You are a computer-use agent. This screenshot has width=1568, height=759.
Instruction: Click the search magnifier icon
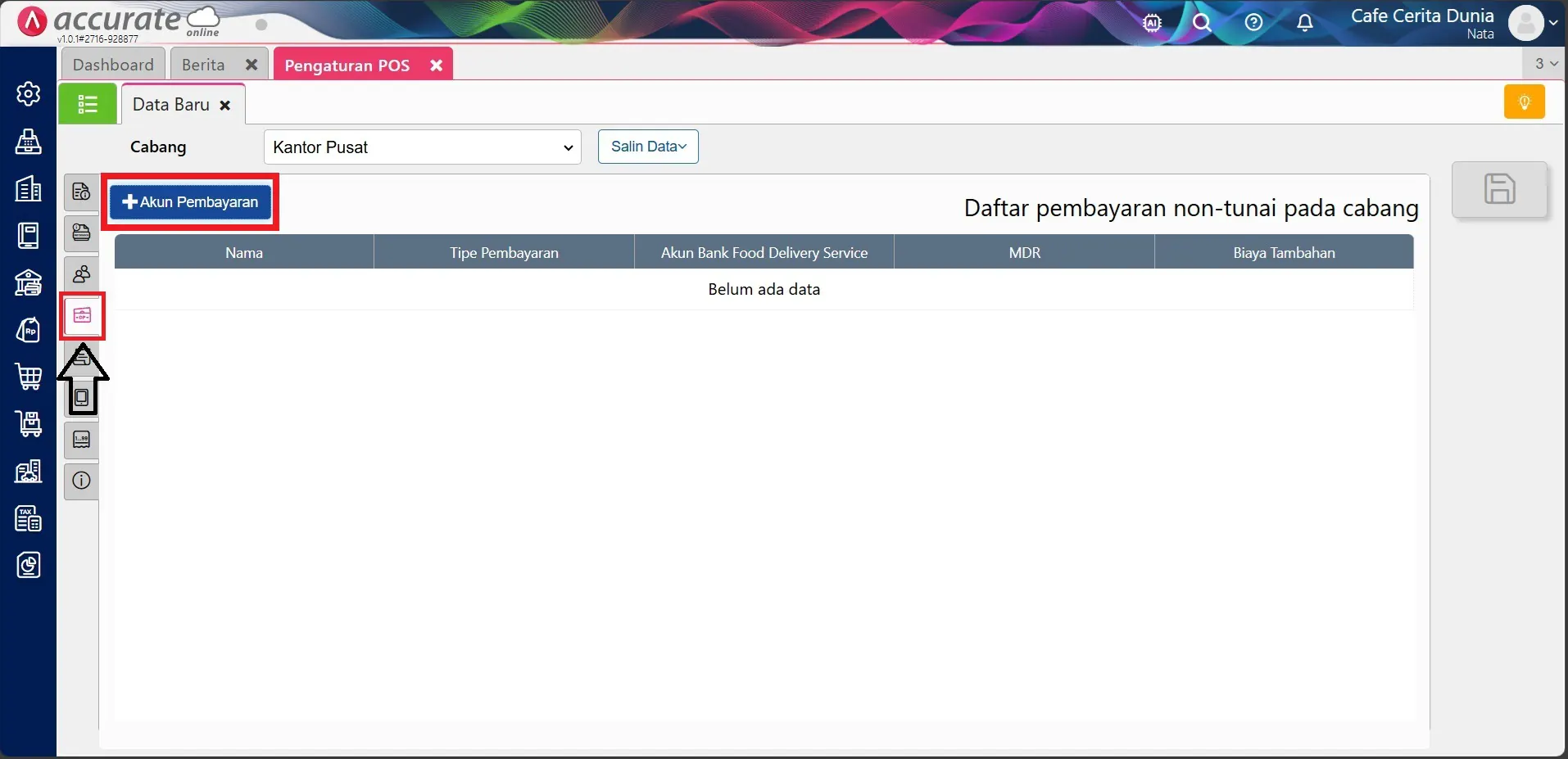(1202, 23)
